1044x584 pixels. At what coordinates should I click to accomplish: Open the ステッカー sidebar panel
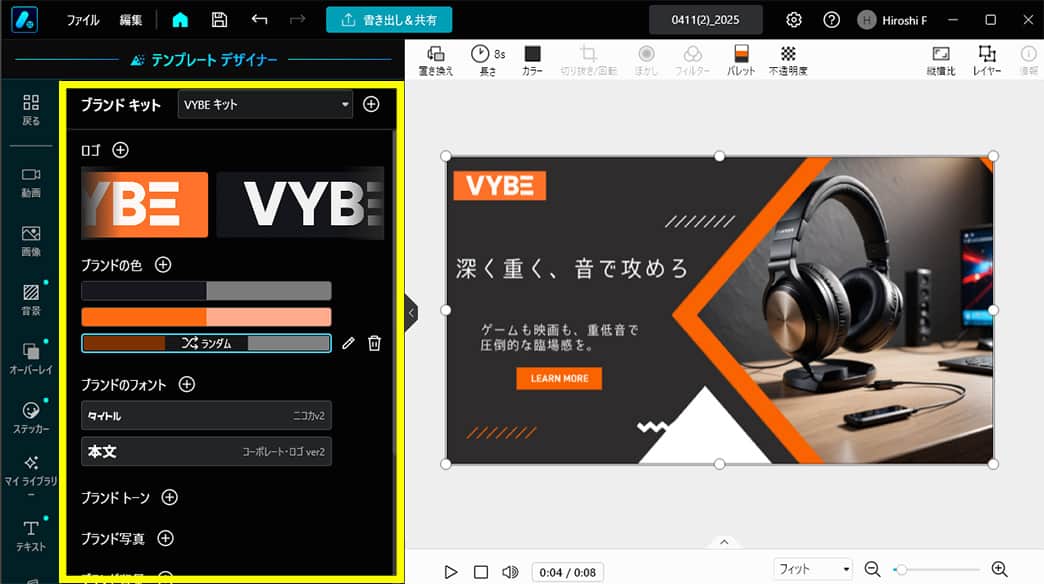(x=31, y=418)
